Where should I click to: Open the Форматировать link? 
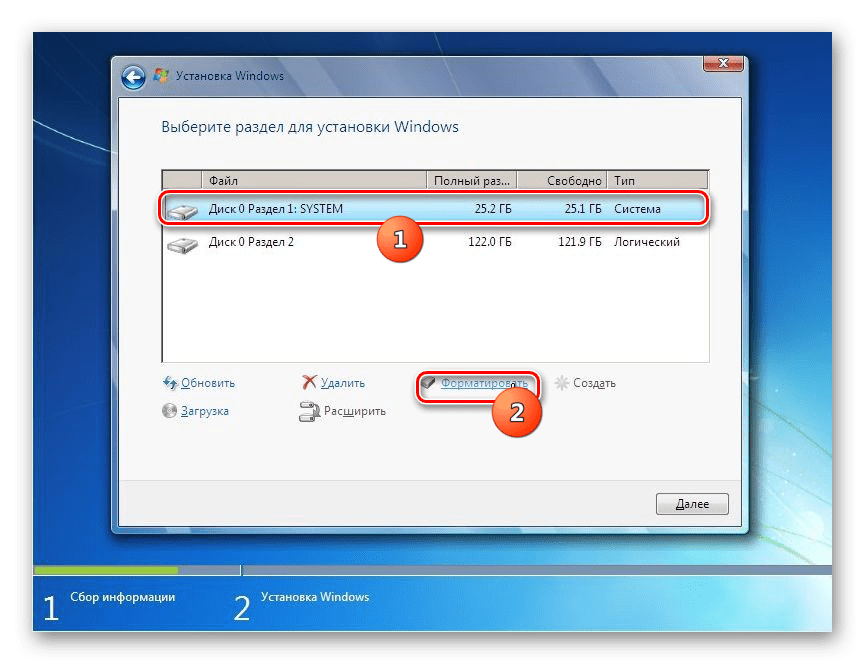click(x=483, y=383)
